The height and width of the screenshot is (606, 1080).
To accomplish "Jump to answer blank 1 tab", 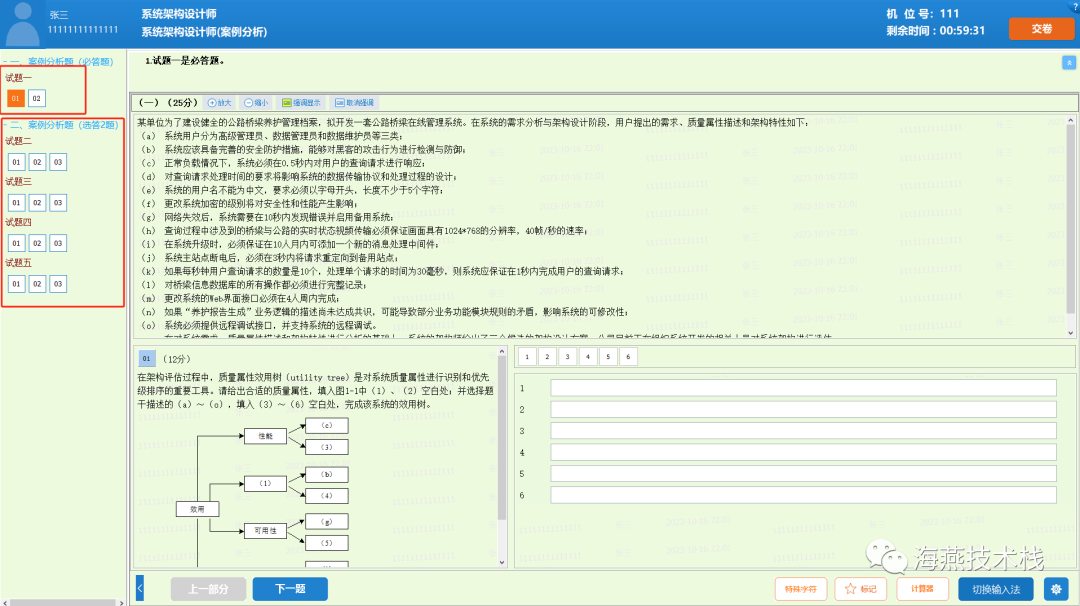I will pyautogui.click(x=527, y=357).
